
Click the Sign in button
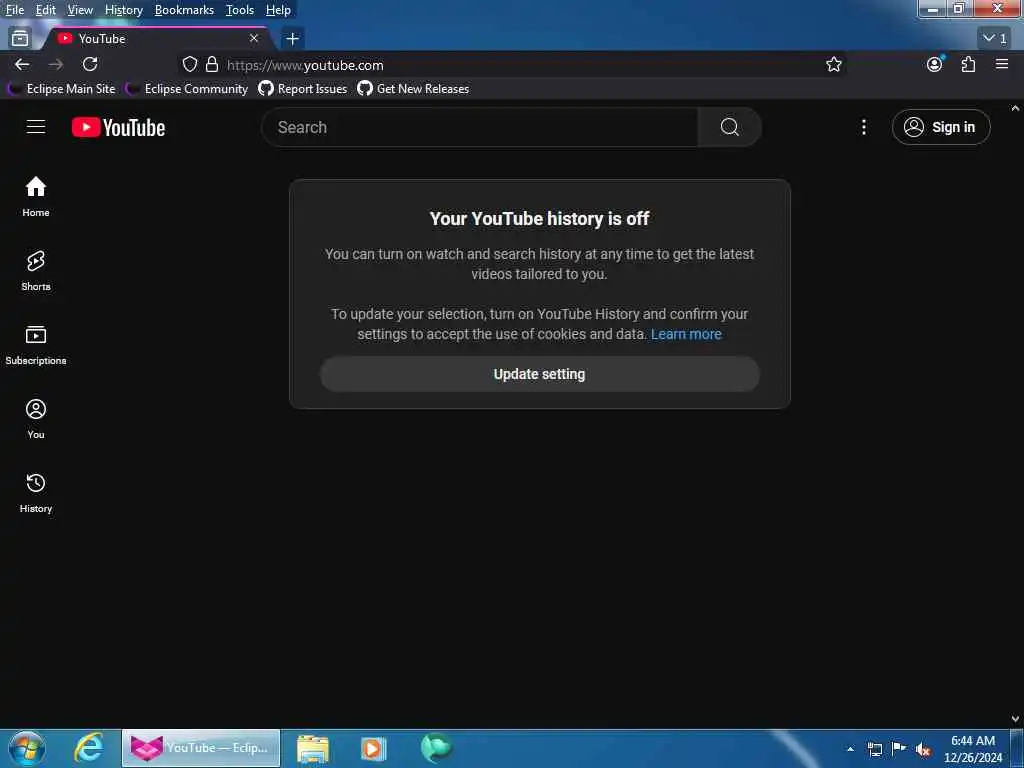tap(940, 127)
